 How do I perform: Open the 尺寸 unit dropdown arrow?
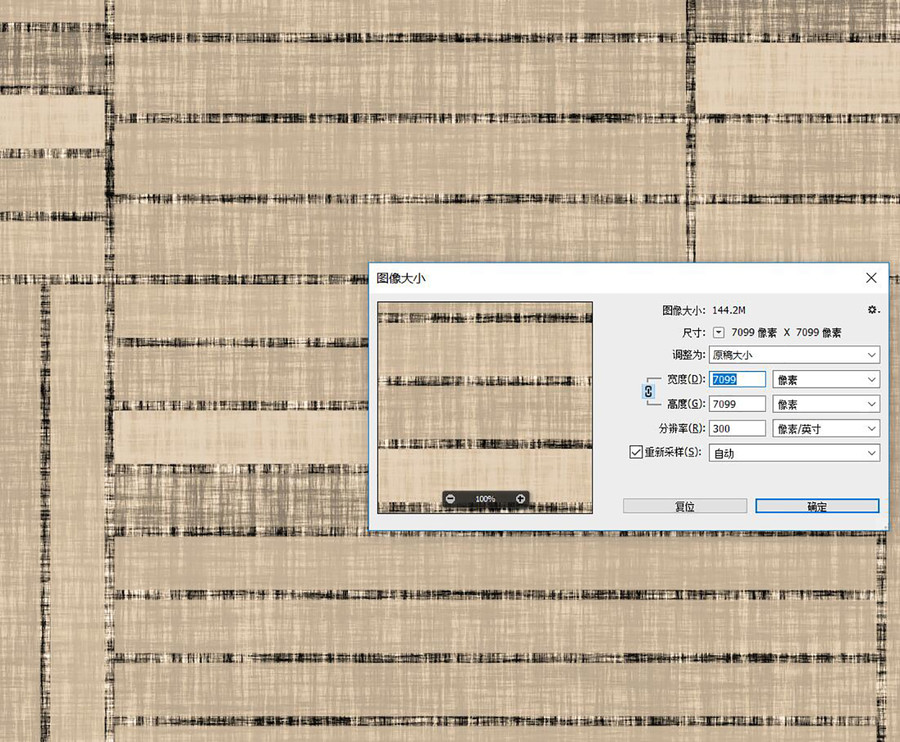(x=719, y=332)
